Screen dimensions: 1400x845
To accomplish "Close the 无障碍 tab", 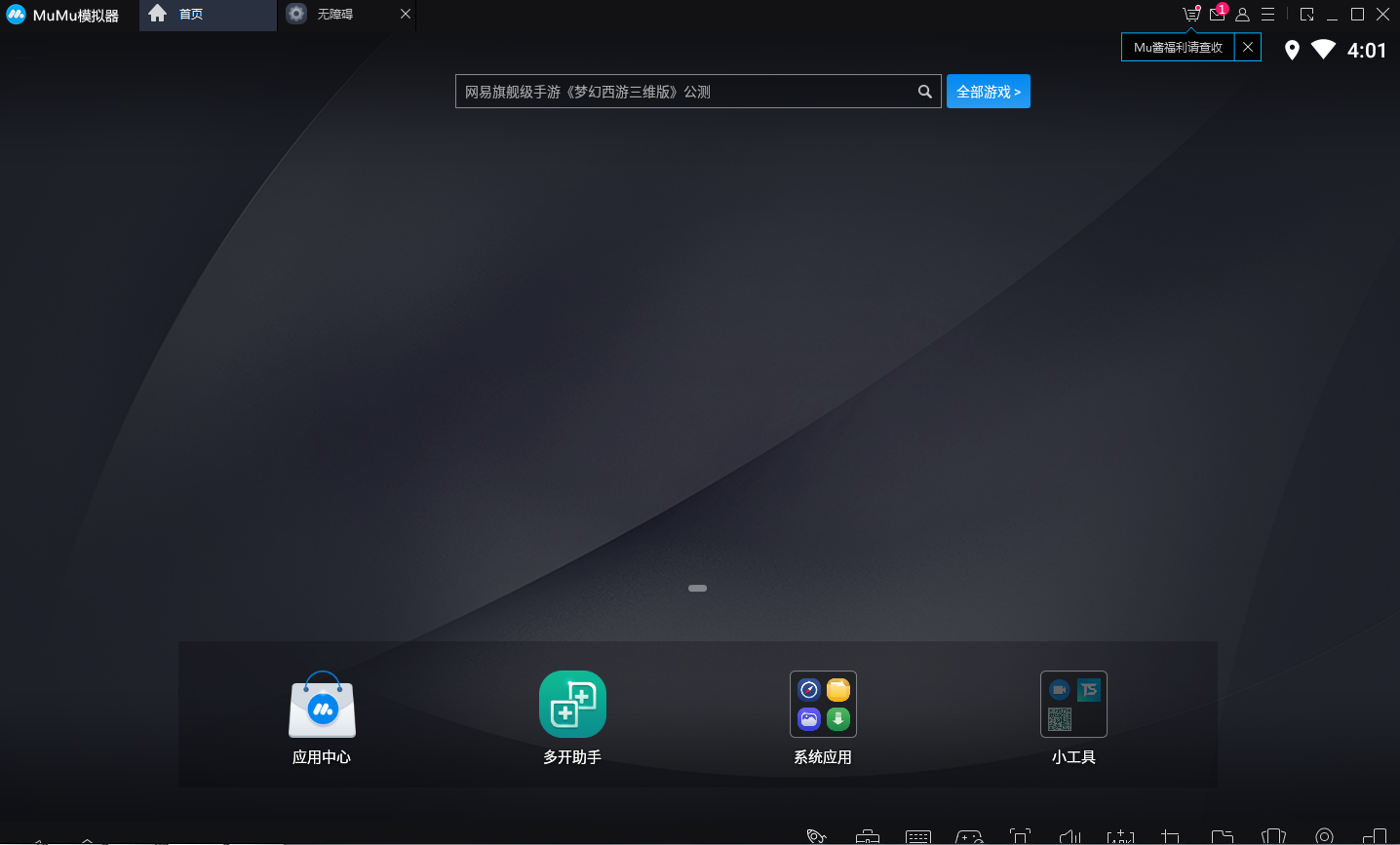I will [406, 15].
